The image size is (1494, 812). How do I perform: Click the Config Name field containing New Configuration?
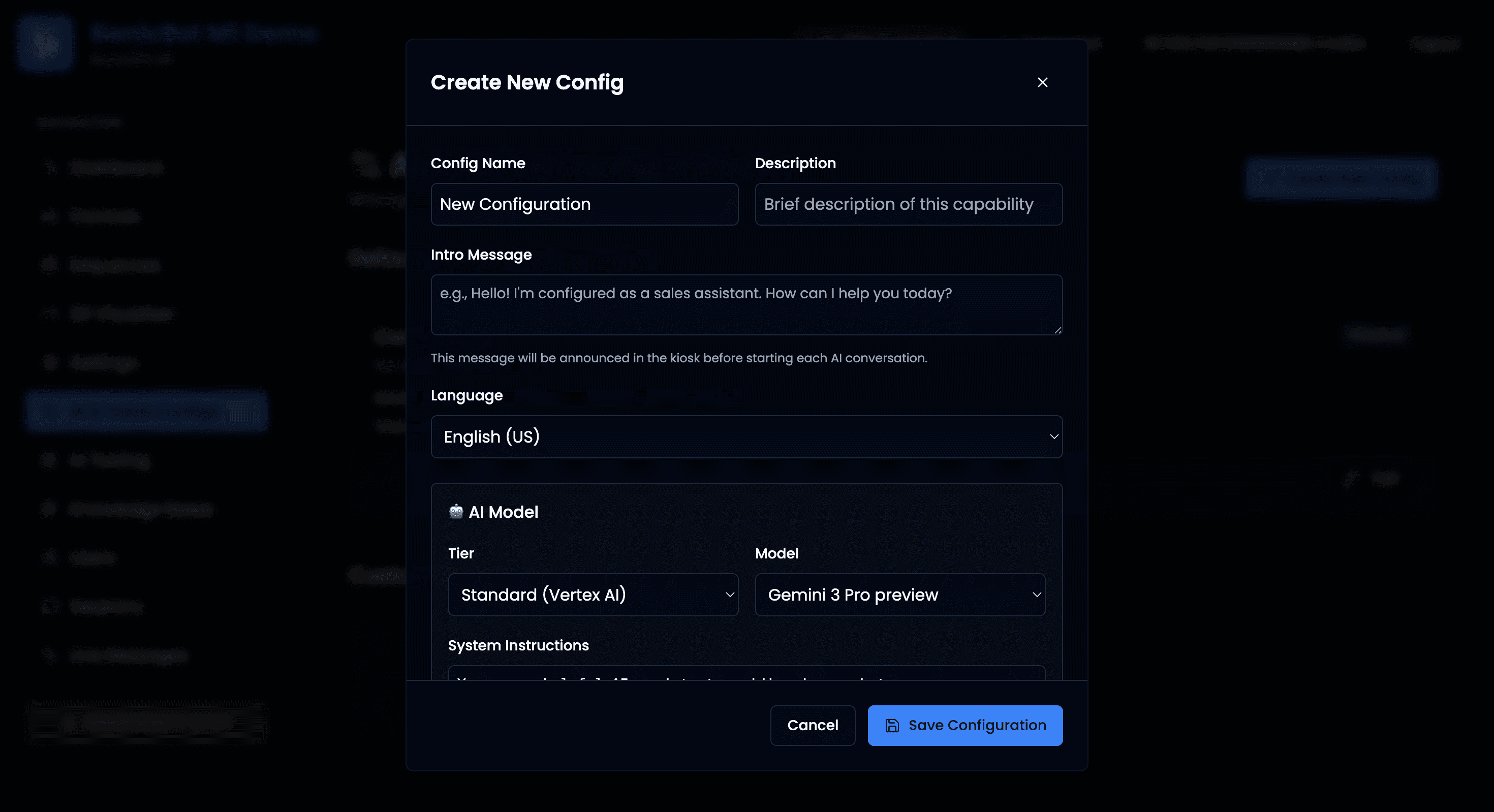click(584, 204)
